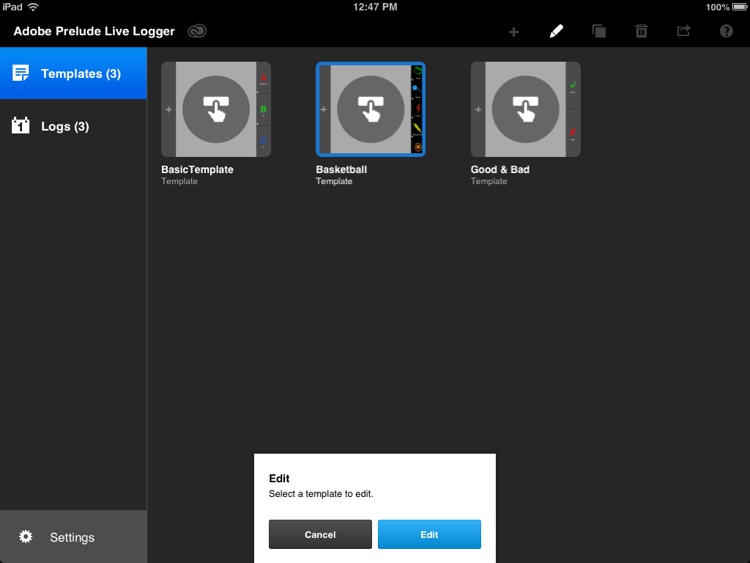
Task: Tap the trash delete icon
Action: coord(641,32)
